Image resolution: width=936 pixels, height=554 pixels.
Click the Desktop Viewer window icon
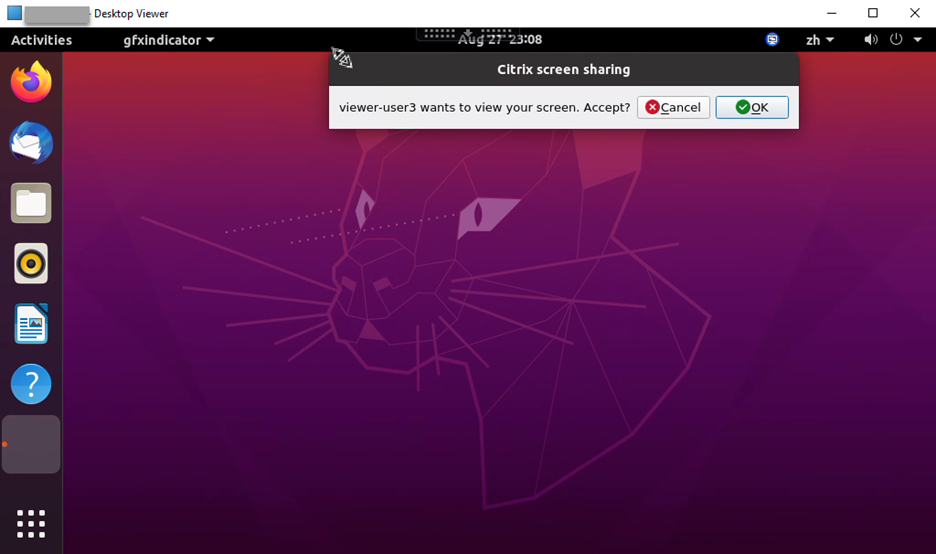15,13
